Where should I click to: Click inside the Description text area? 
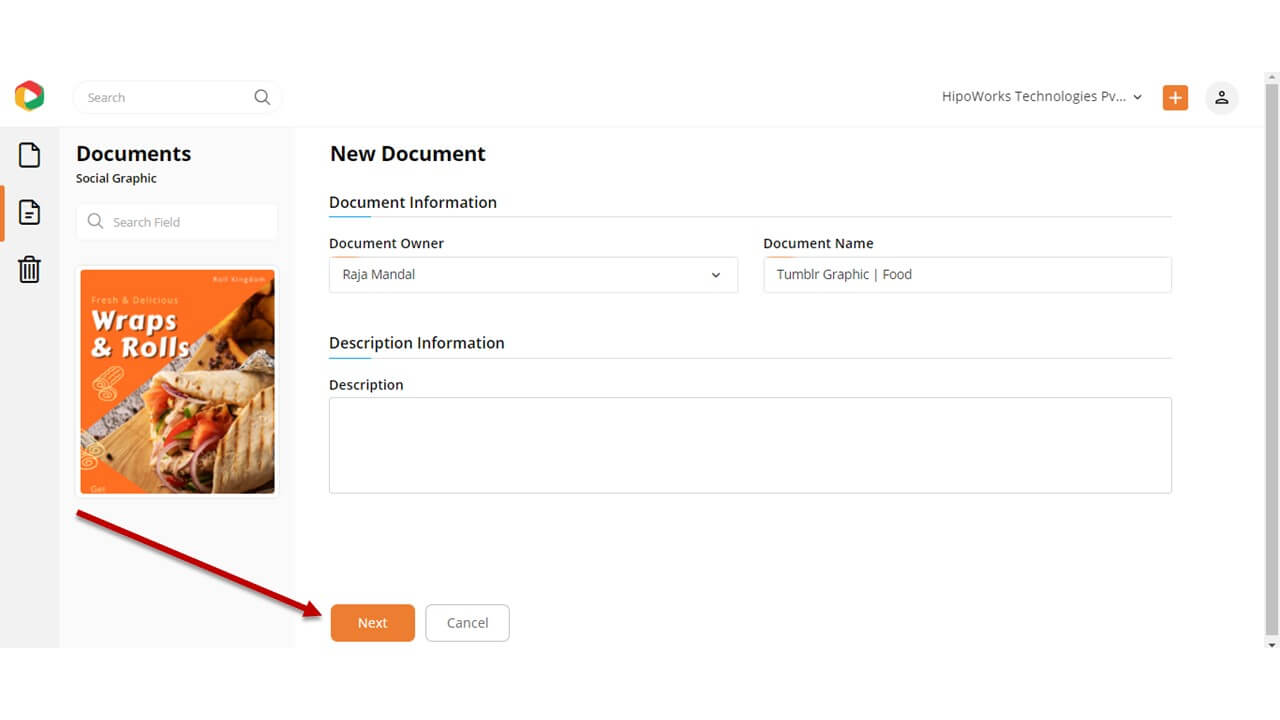(x=750, y=445)
